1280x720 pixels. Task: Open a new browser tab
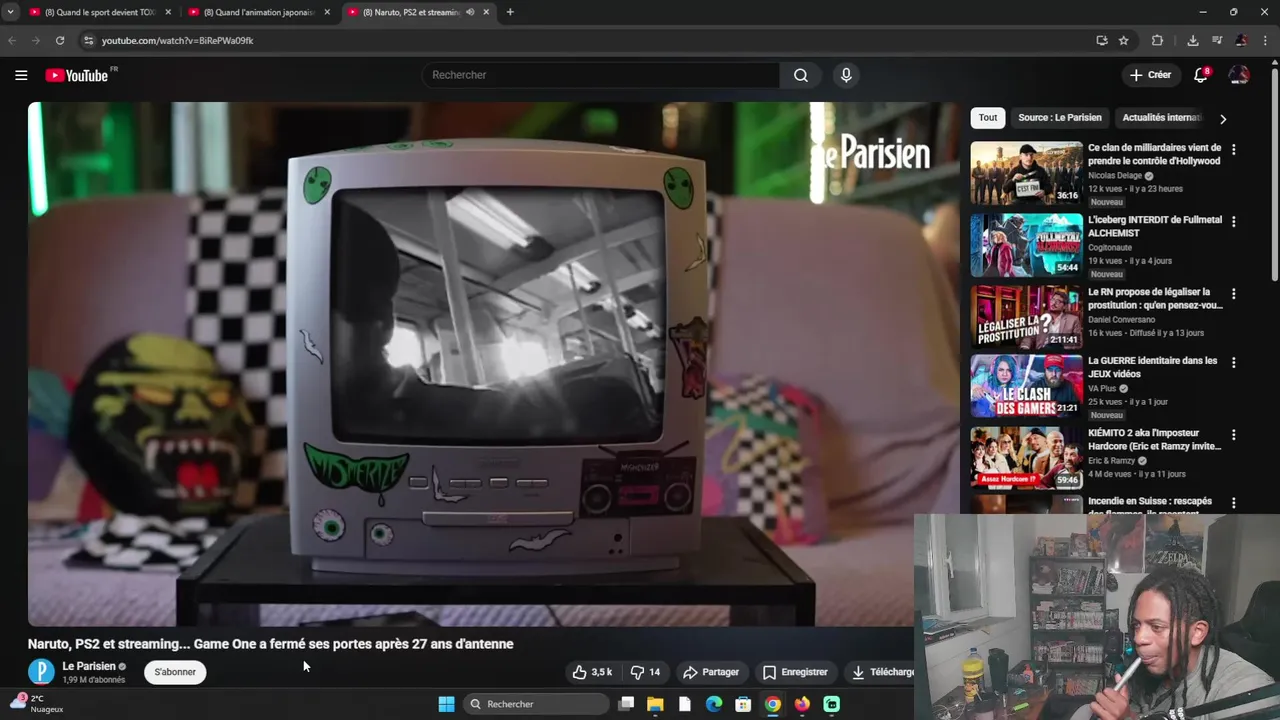510,12
